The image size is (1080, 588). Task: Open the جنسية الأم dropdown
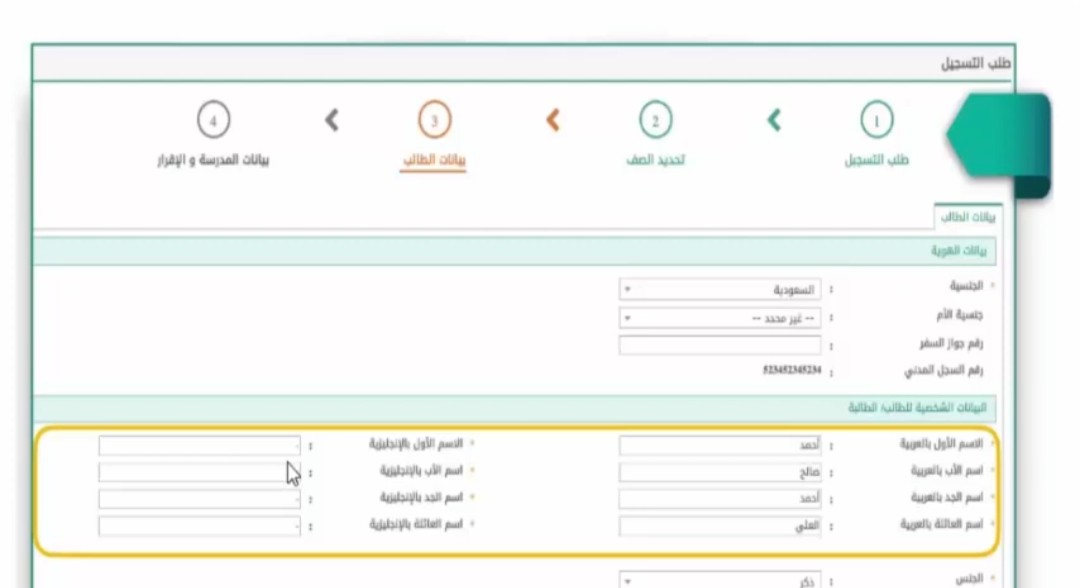pyautogui.click(x=720, y=318)
